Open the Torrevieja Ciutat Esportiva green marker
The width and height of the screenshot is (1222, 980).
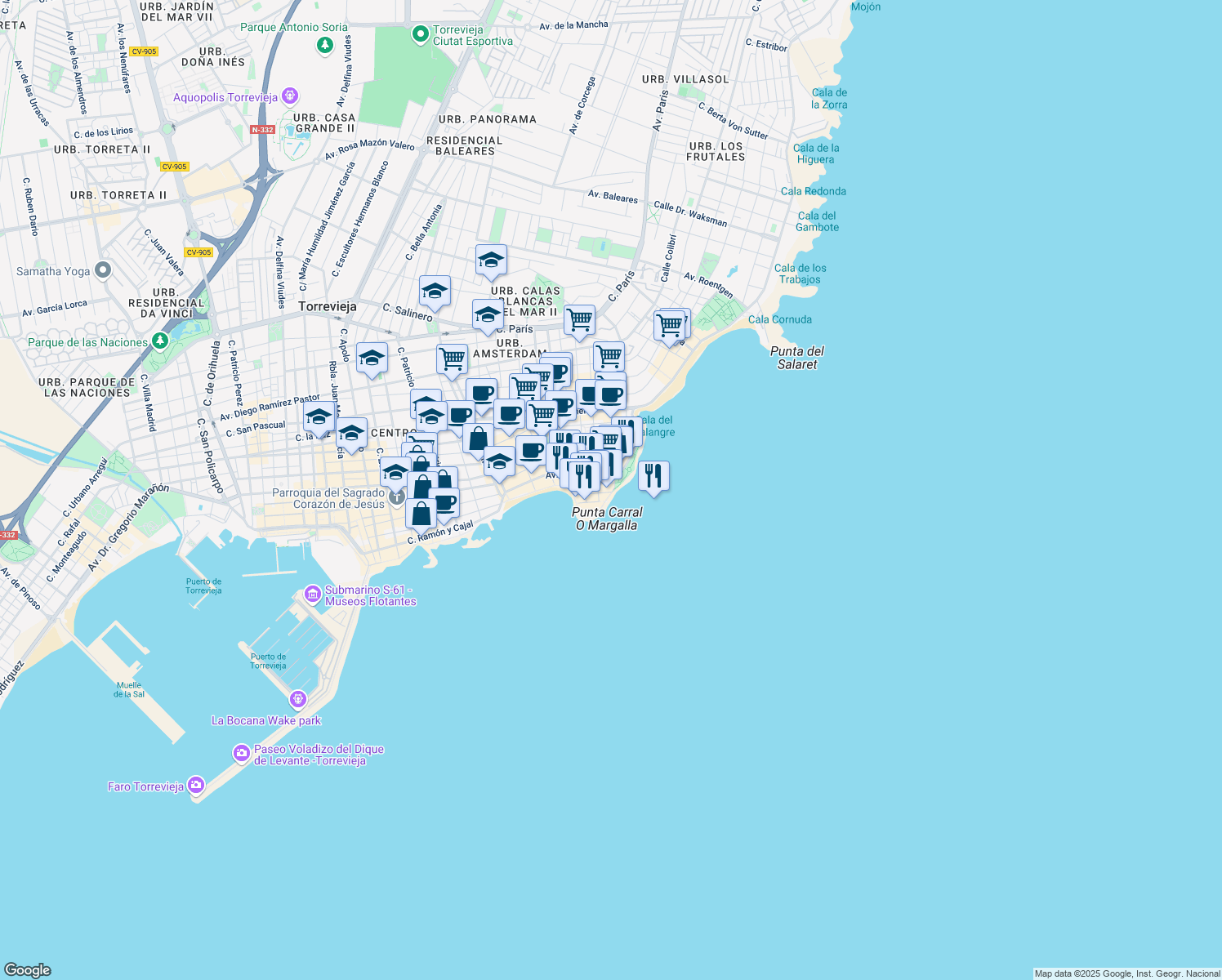[420, 34]
